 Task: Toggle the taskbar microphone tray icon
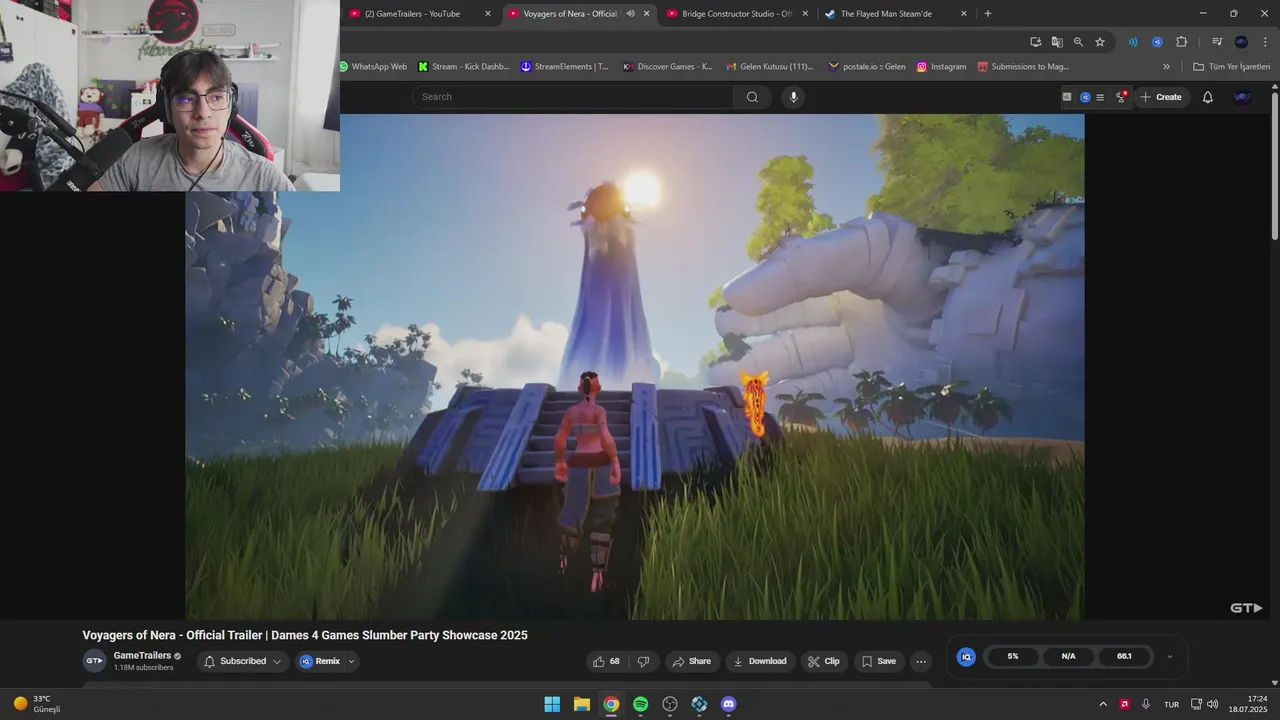coord(1146,704)
